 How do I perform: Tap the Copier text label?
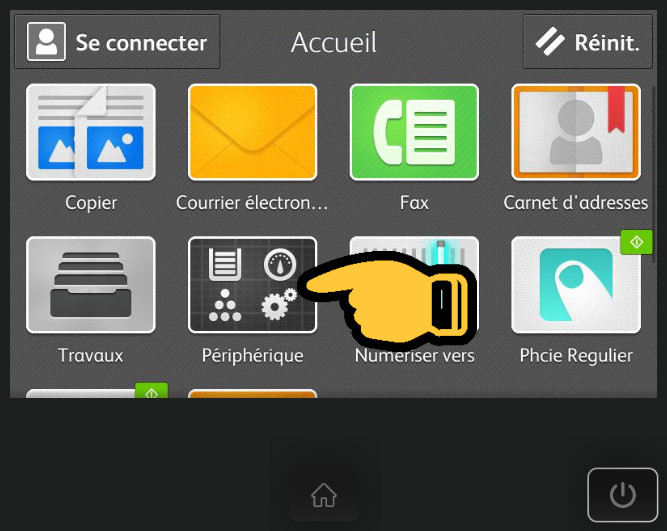tap(91, 203)
